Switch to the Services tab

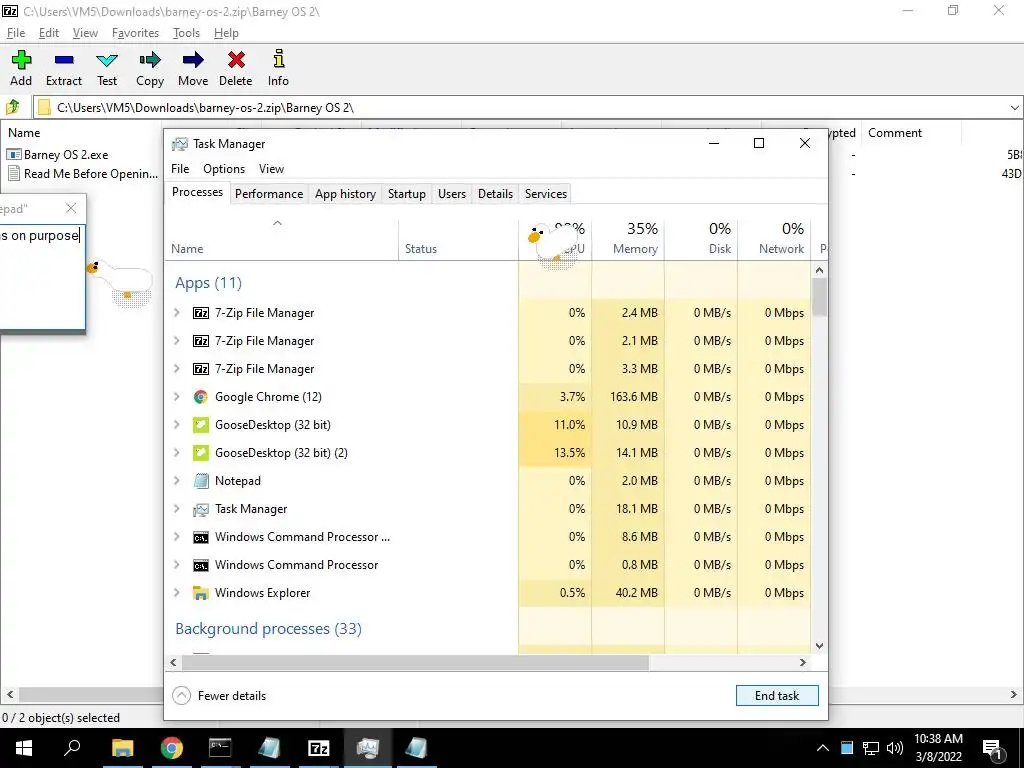click(546, 194)
